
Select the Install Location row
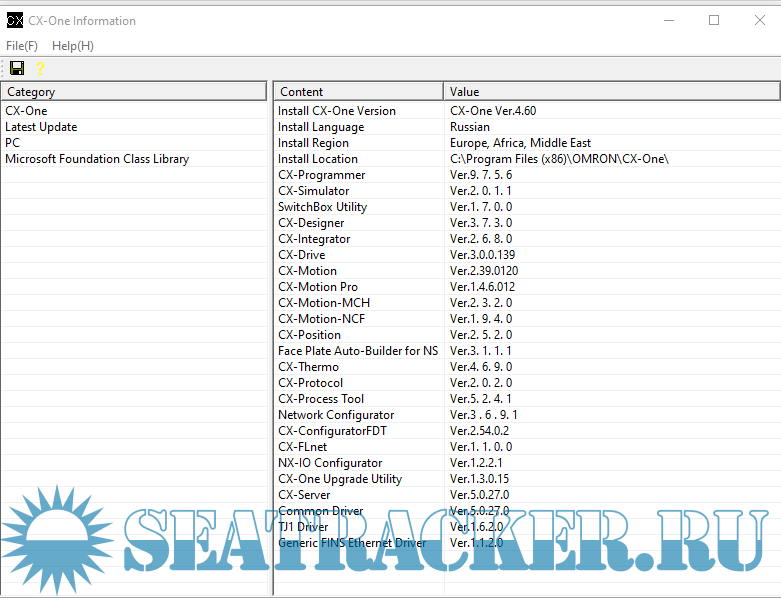pyautogui.click(x=317, y=159)
